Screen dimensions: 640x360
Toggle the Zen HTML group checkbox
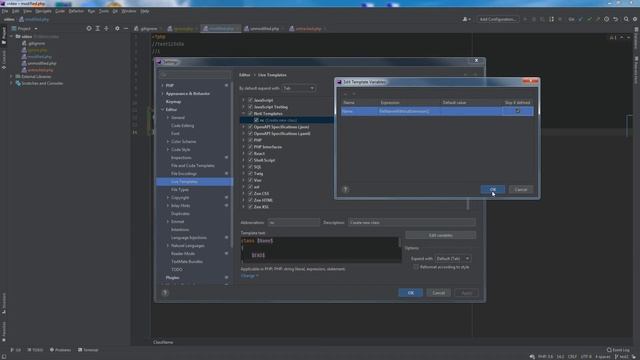click(x=250, y=200)
